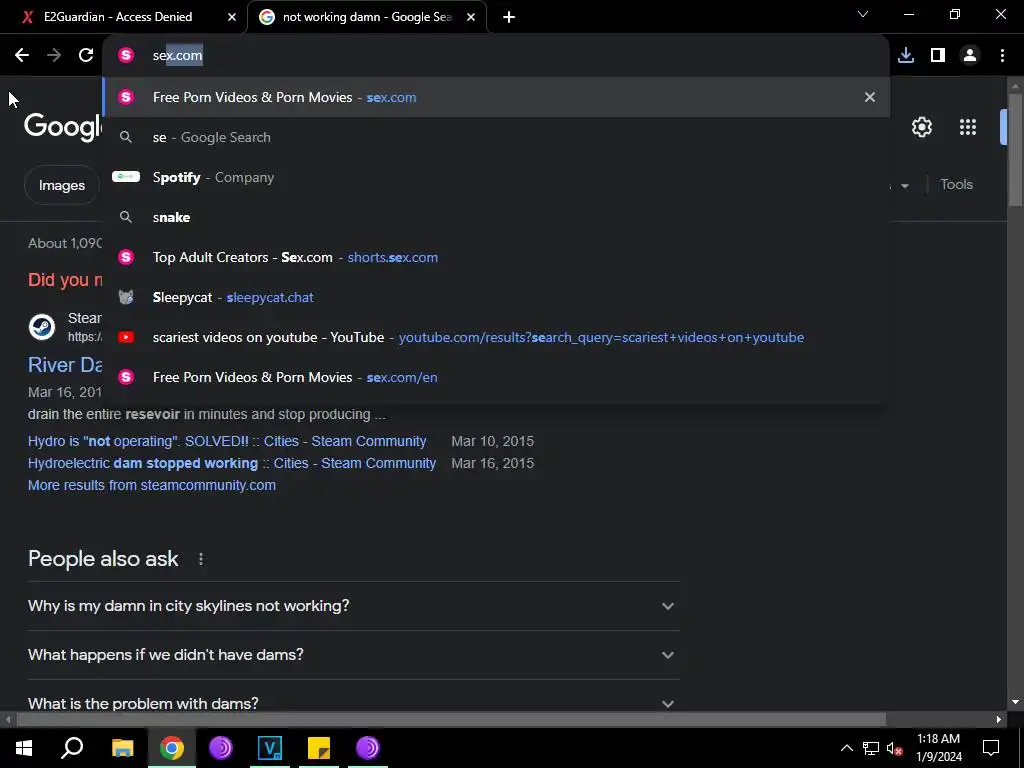The width and height of the screenshot is (1024, 768).
Task: Click the Steam favicon in search result
Action: point(42,327)
